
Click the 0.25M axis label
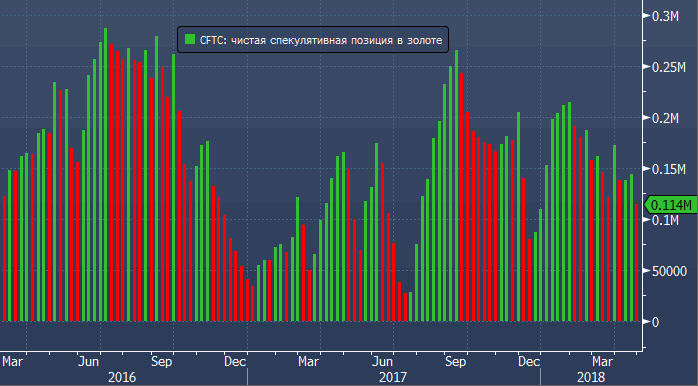(x=669, y=67)
